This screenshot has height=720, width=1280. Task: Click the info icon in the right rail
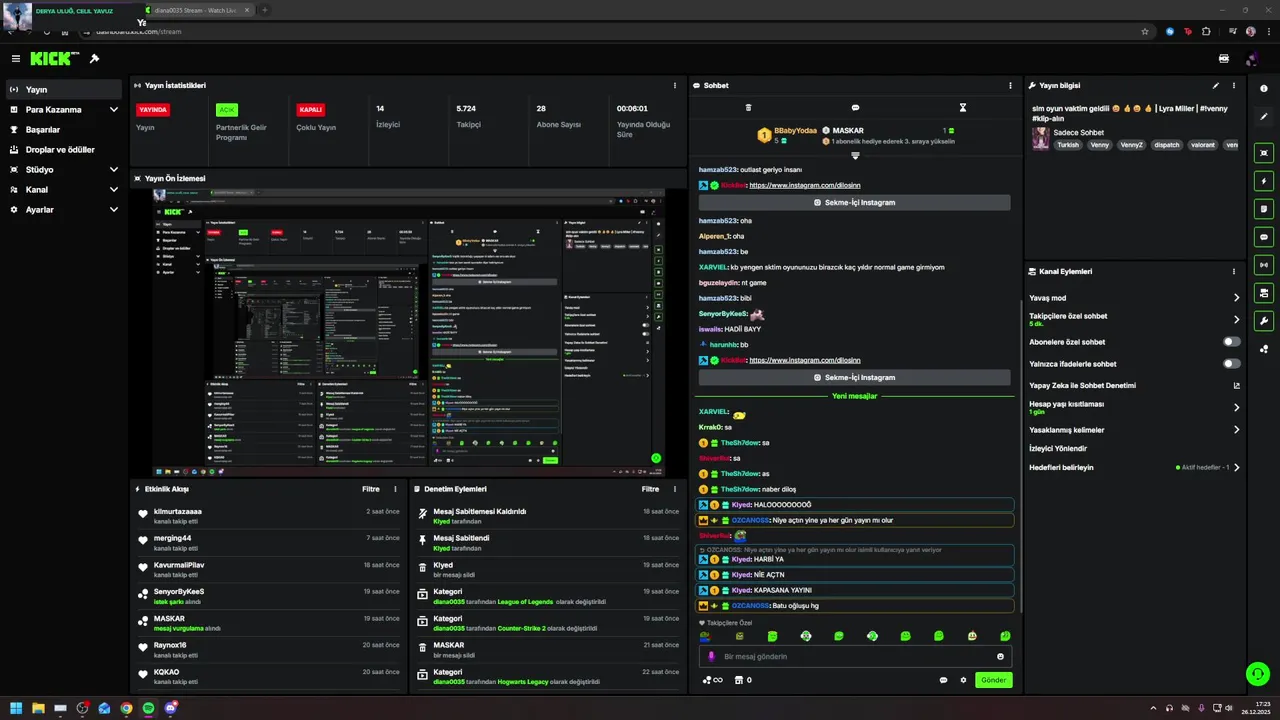(x=1264, y=89)
